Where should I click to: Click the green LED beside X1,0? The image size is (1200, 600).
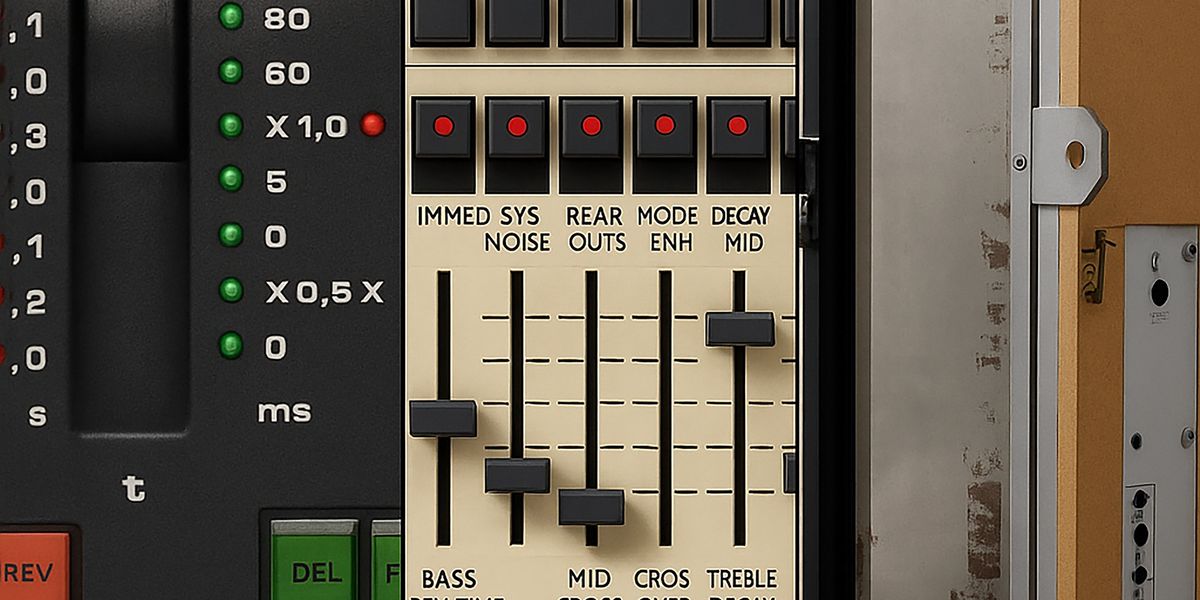(x=231, y=126)
